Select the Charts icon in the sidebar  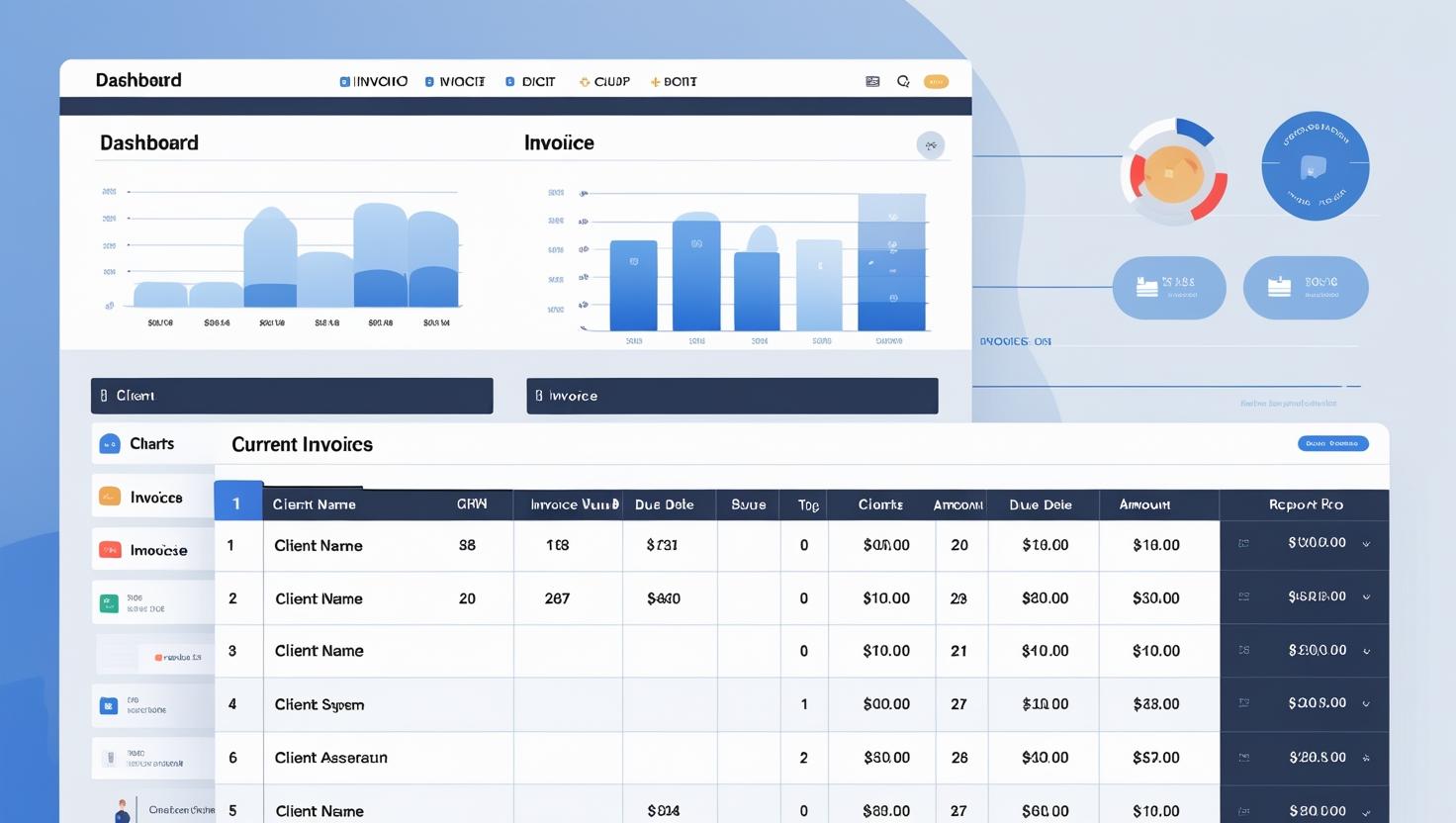click(x=111, y=444)
